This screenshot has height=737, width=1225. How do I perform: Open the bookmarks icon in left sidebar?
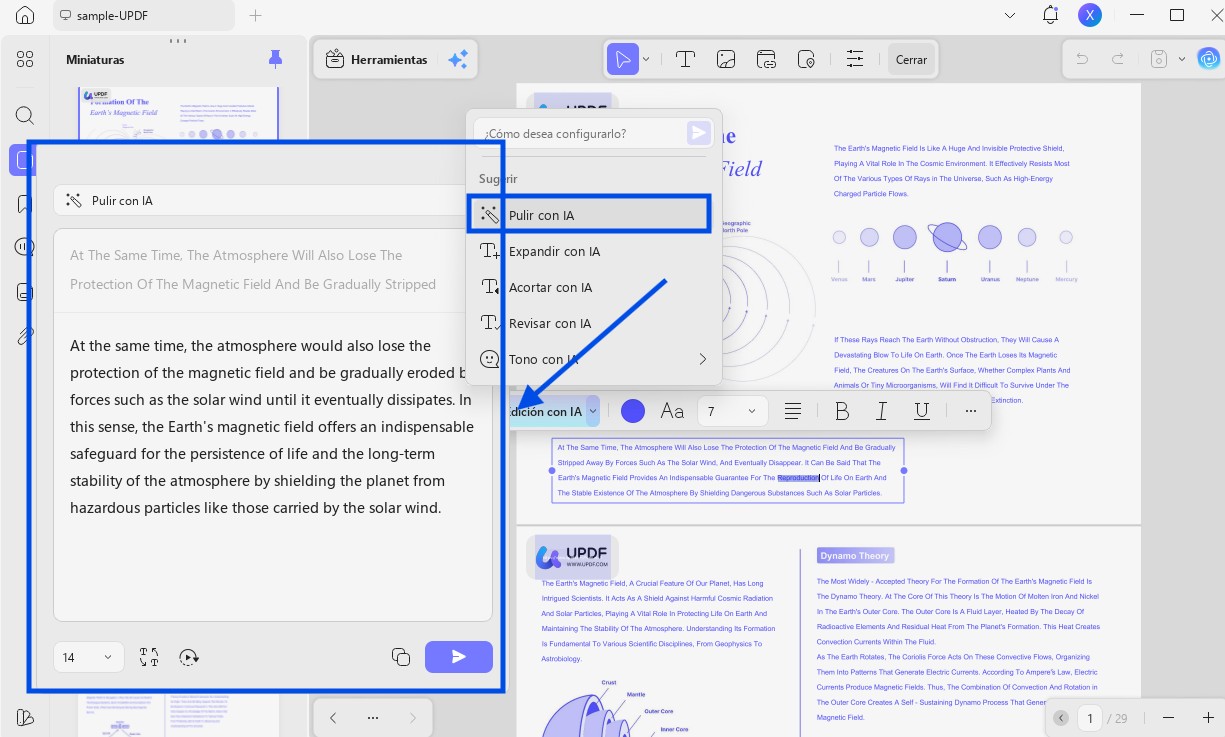click(25, 204)
